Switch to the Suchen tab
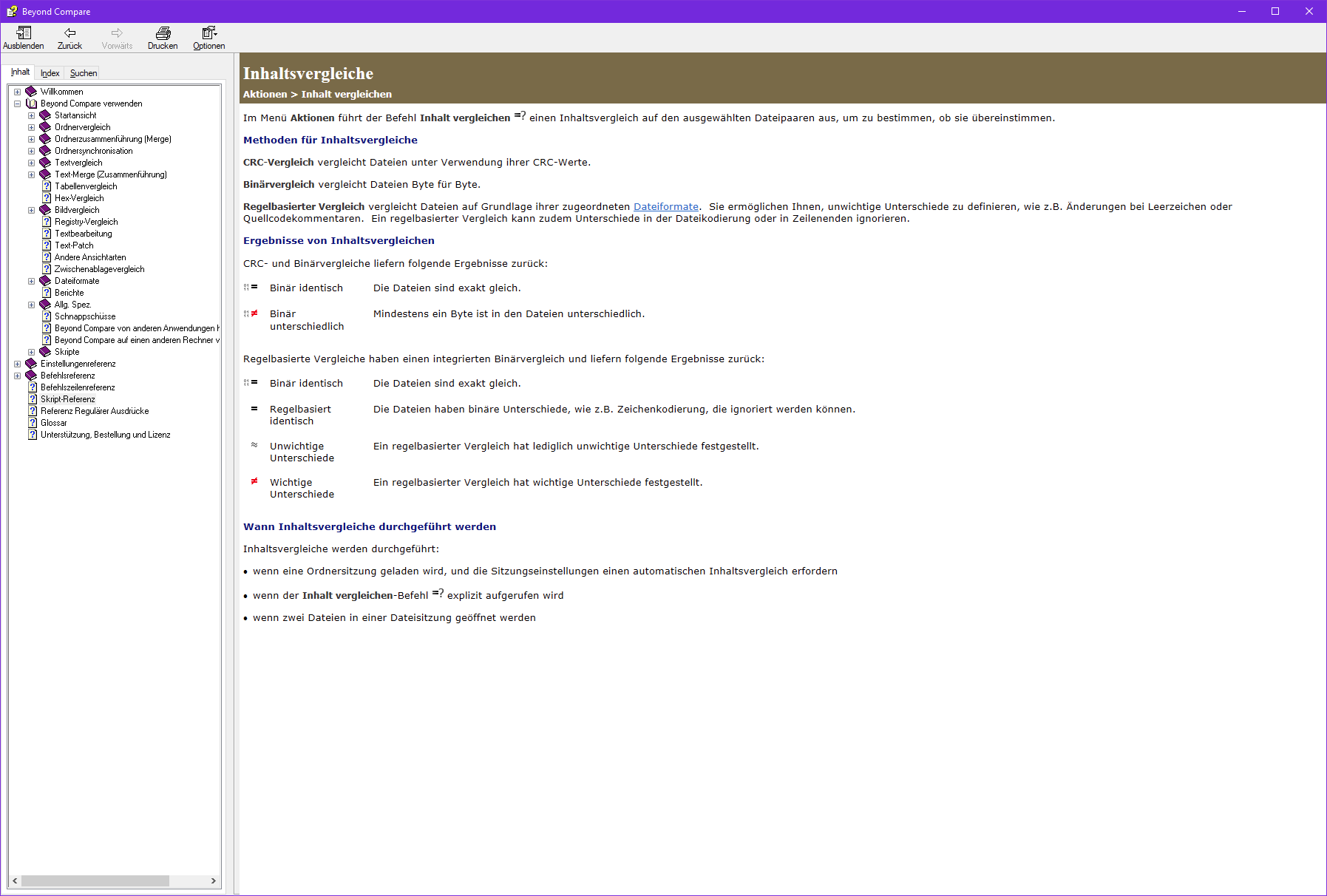Image resolution: width=1327 pixels, height=896 pixels. tap(84, 73)
